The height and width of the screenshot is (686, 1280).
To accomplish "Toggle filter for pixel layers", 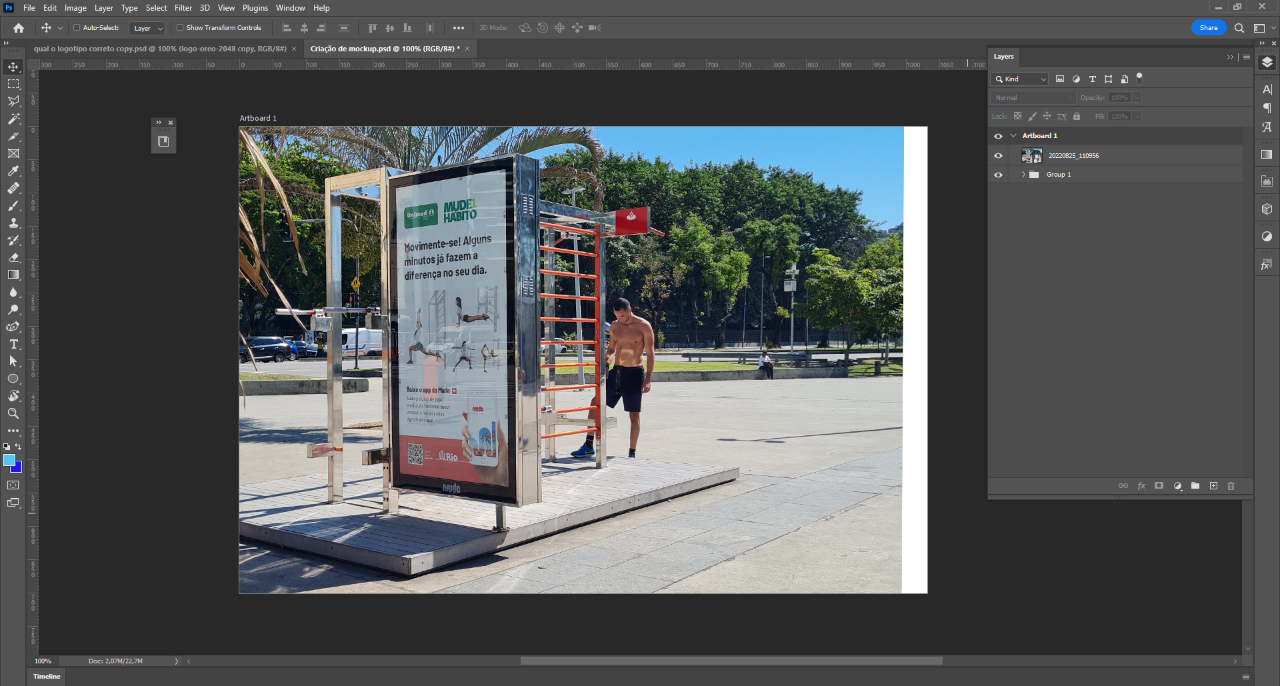I will pyautogui.click(x=1060, y=79).
